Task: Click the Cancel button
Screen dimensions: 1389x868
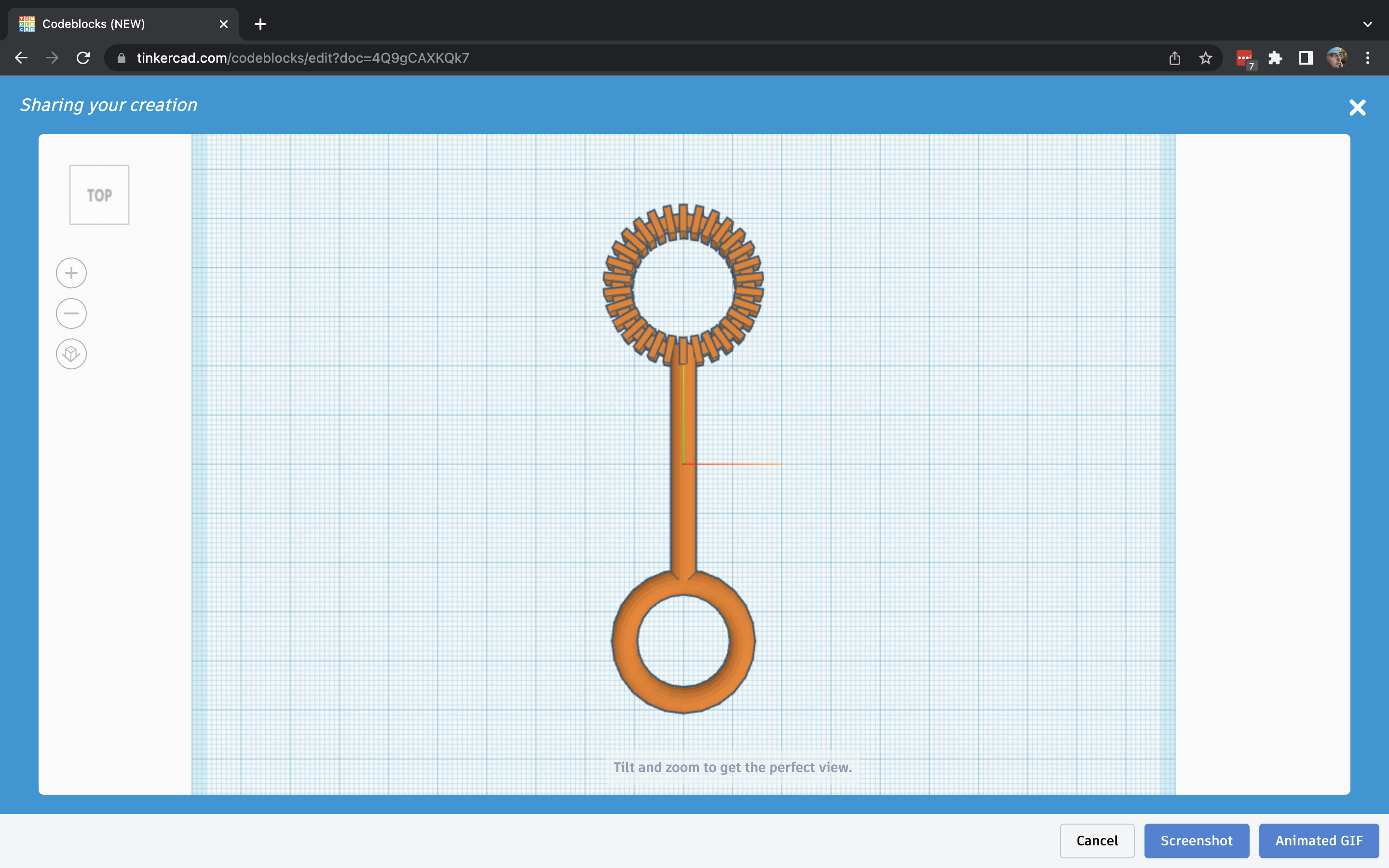Action: [1096, 841]
